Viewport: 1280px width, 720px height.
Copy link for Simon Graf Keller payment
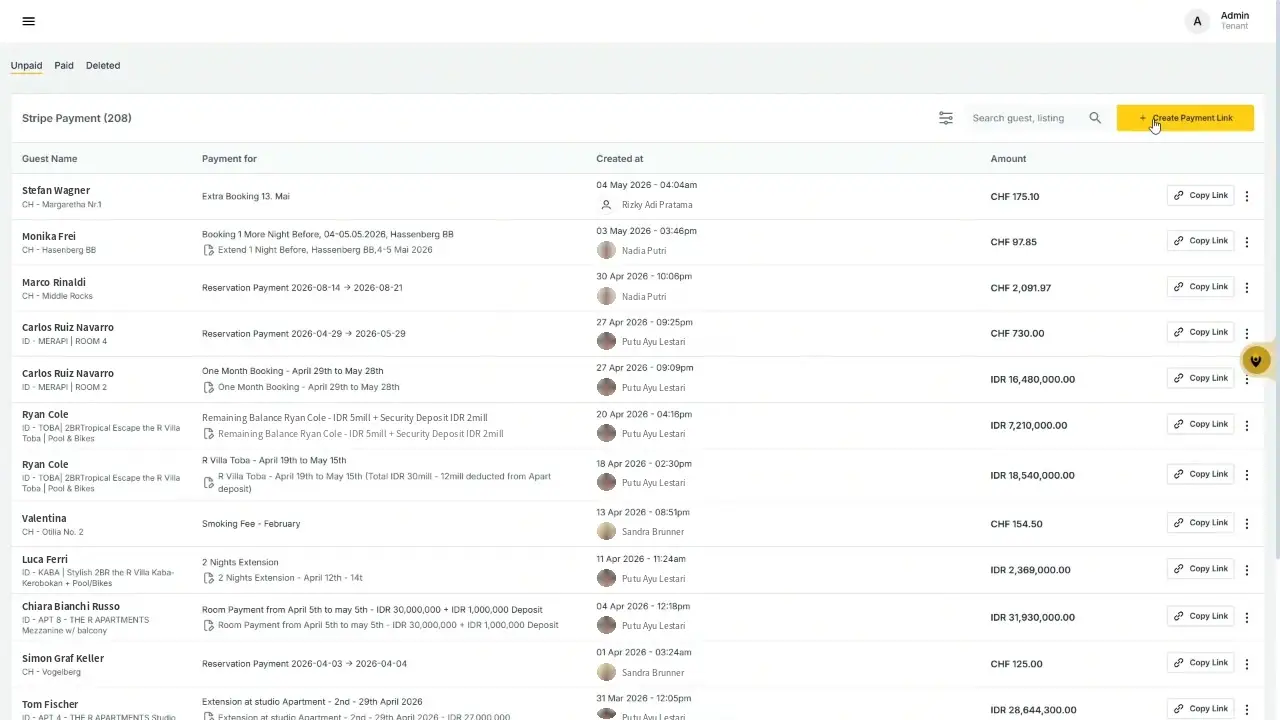[x=1200, y=663]
